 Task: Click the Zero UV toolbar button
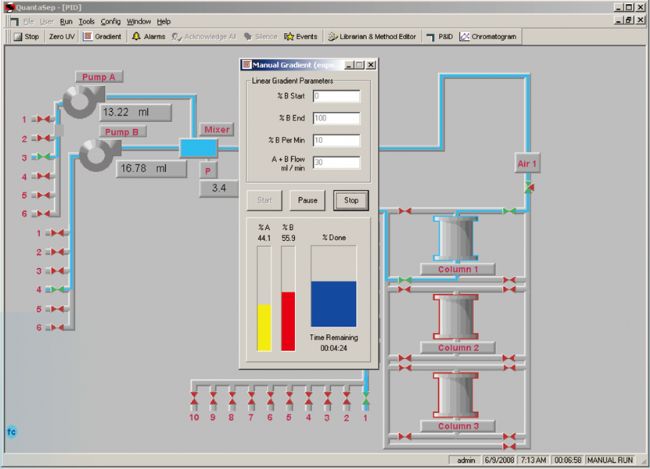[61, 36]
